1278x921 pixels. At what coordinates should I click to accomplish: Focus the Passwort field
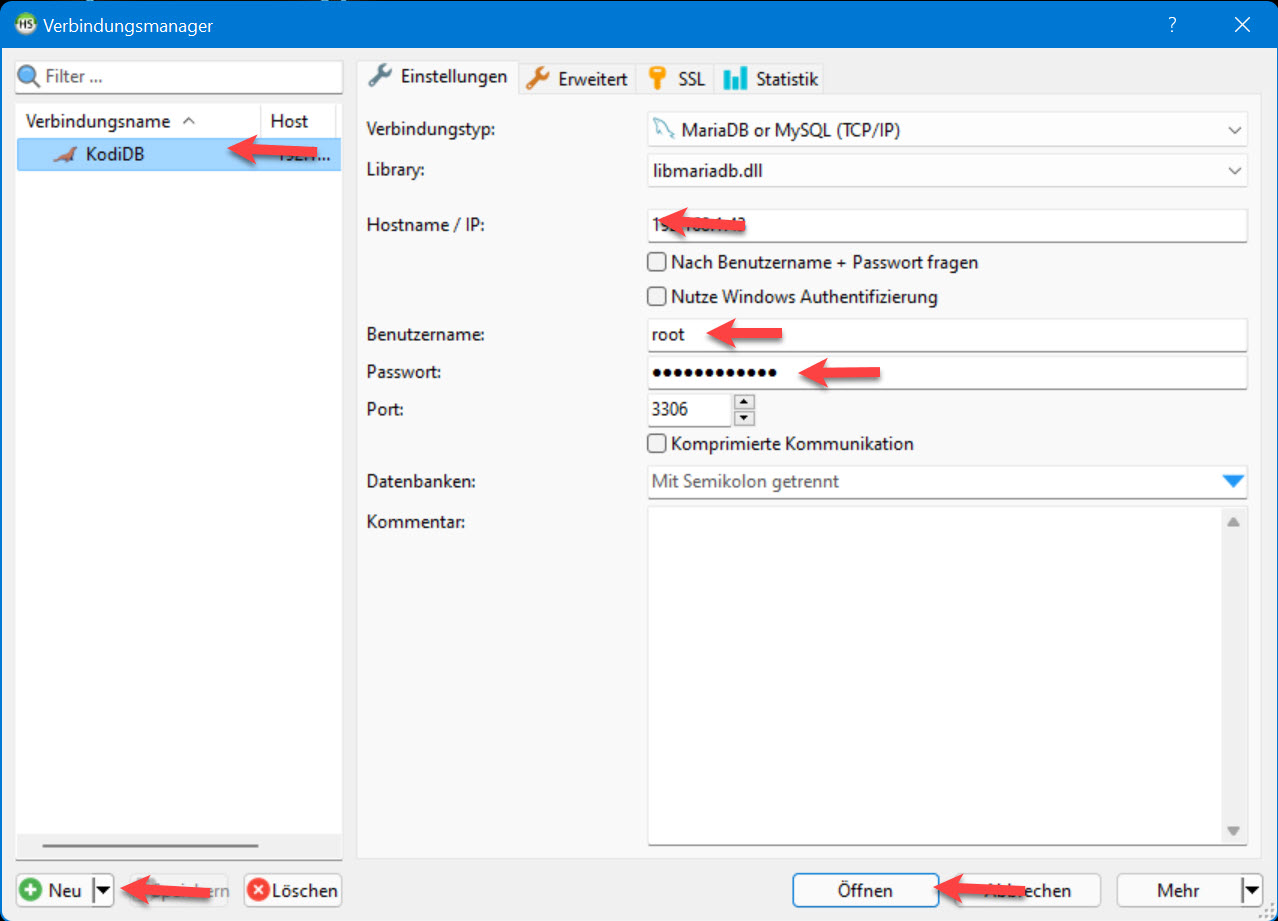(x=947, y=372)
